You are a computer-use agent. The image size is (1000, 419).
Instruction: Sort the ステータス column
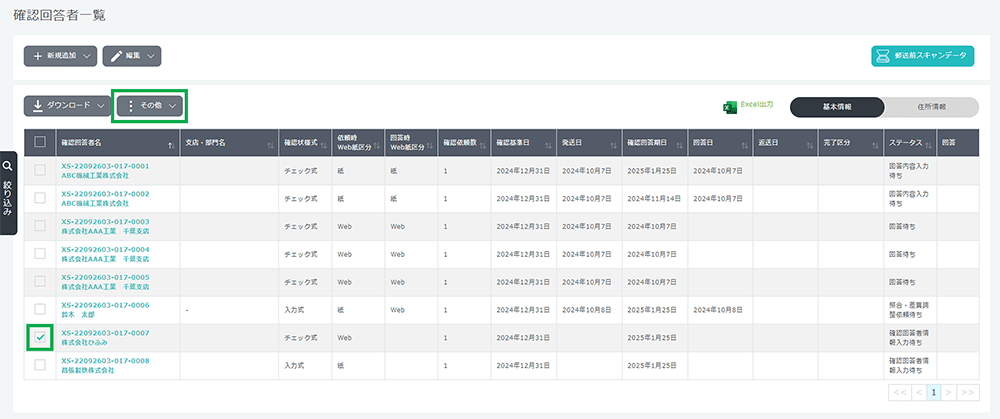click(929, 144)
